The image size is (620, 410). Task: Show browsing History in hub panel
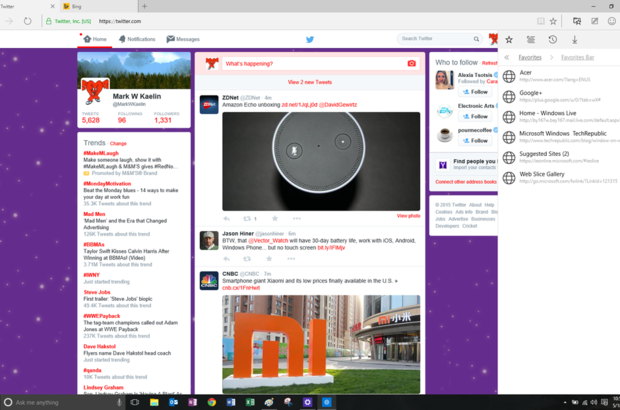coord(553,40)
